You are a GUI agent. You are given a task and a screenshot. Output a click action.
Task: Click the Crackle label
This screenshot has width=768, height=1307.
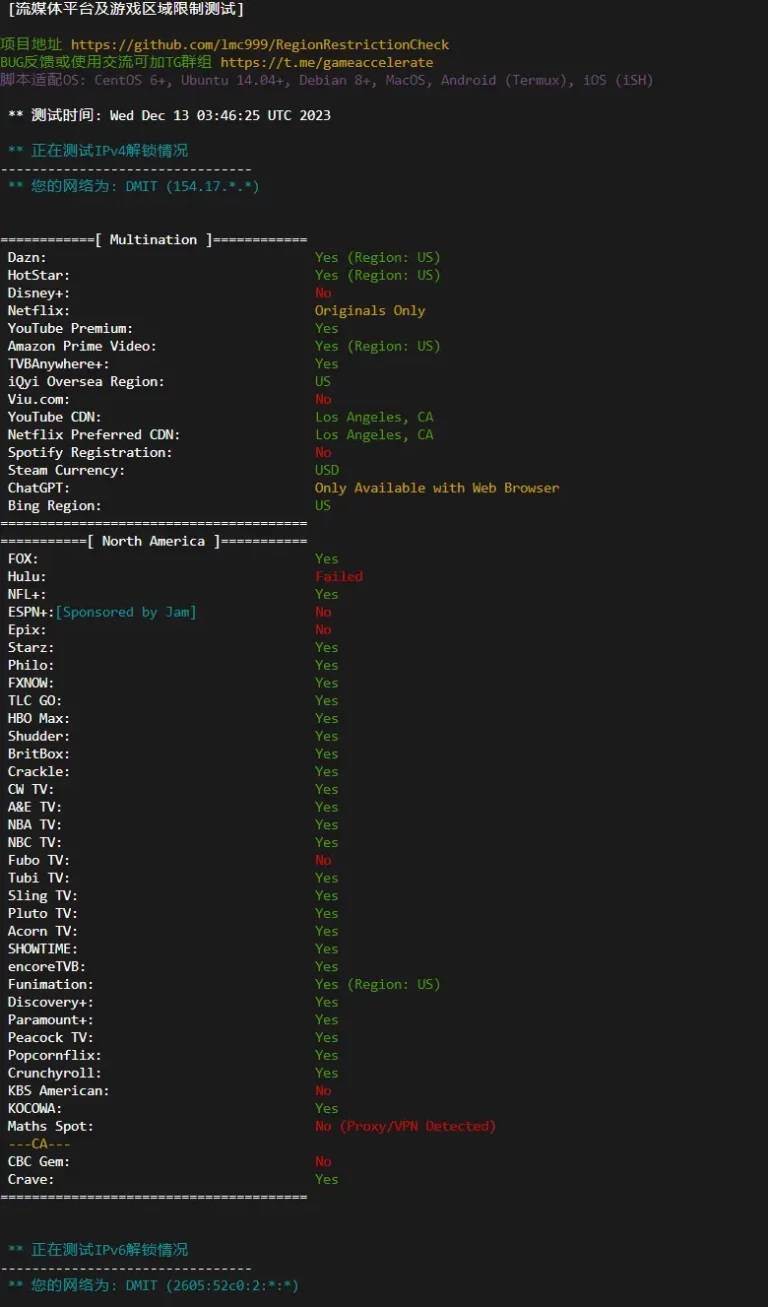click(x=39, y=772)
